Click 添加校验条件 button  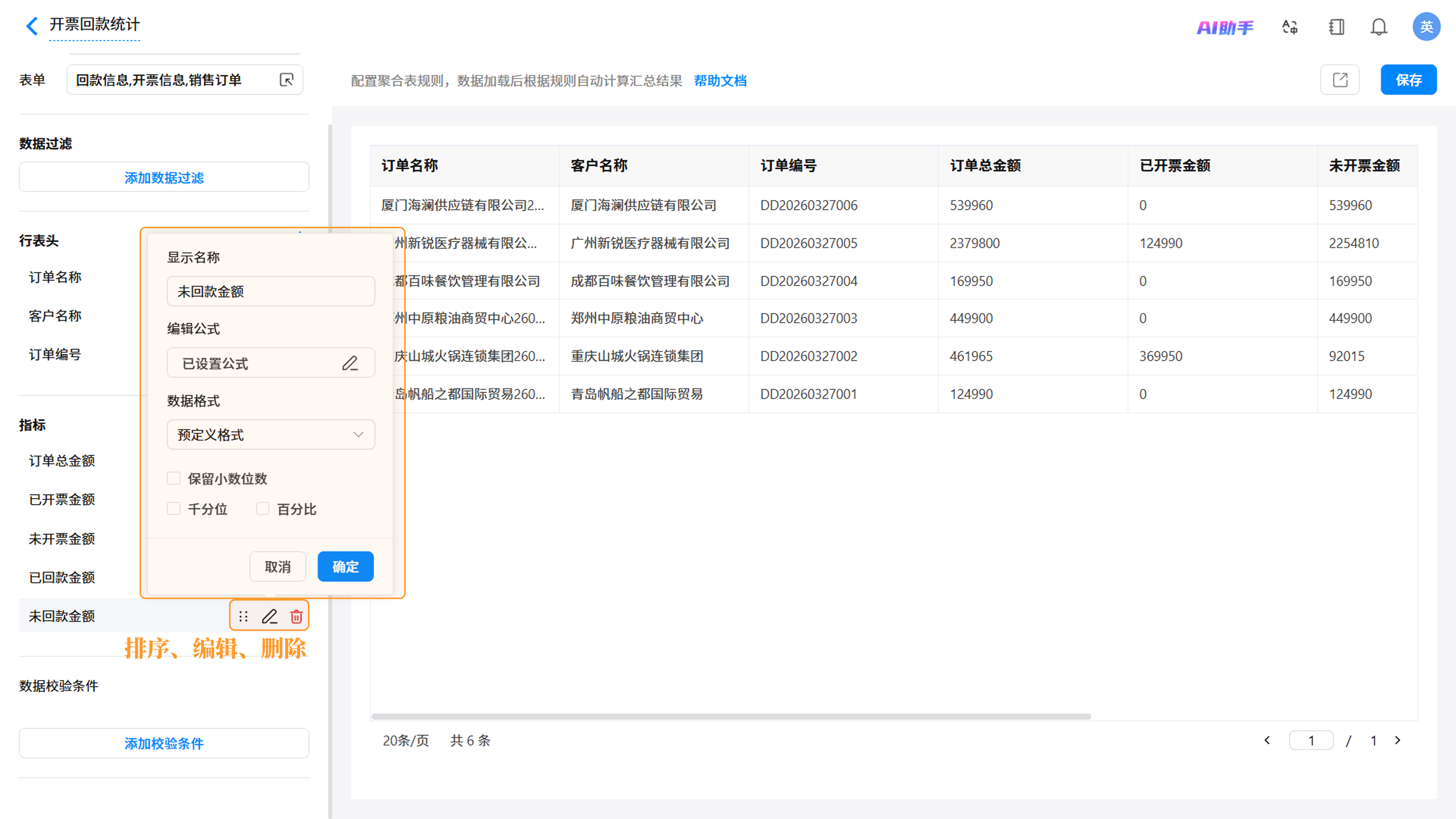[164, 743]
